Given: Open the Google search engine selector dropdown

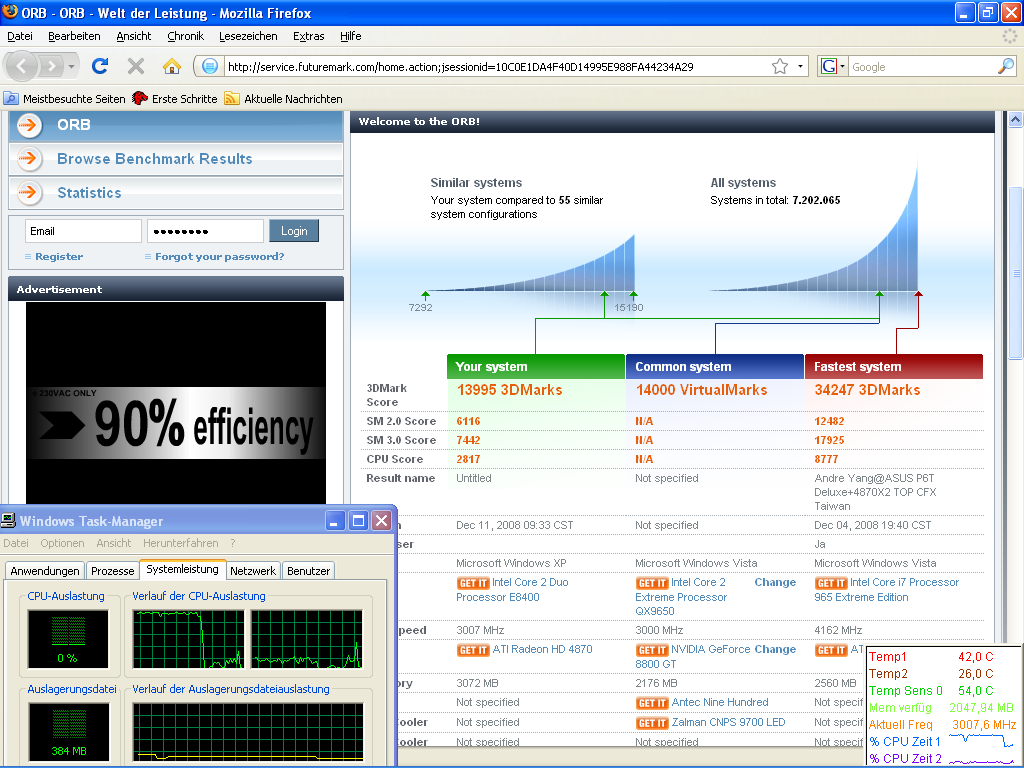Looking at the screenshot, I should (x=833, y=66).
